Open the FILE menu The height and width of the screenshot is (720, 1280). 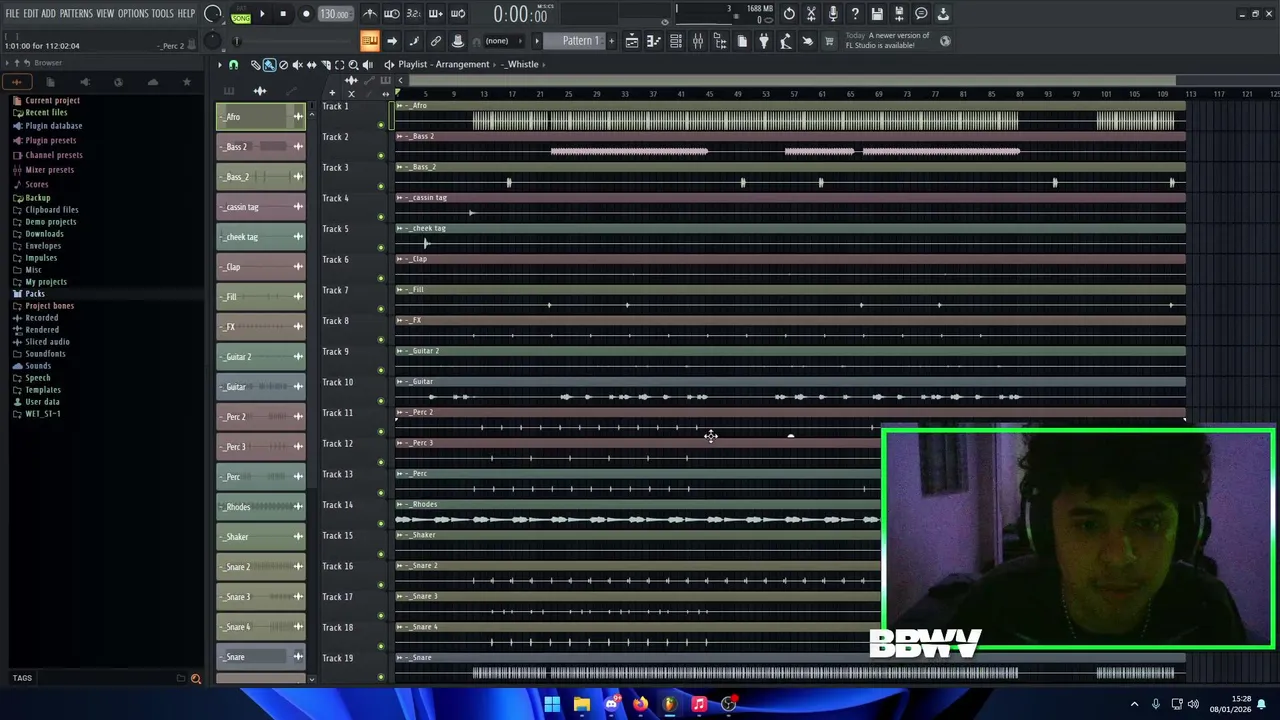tap(13, 14)
